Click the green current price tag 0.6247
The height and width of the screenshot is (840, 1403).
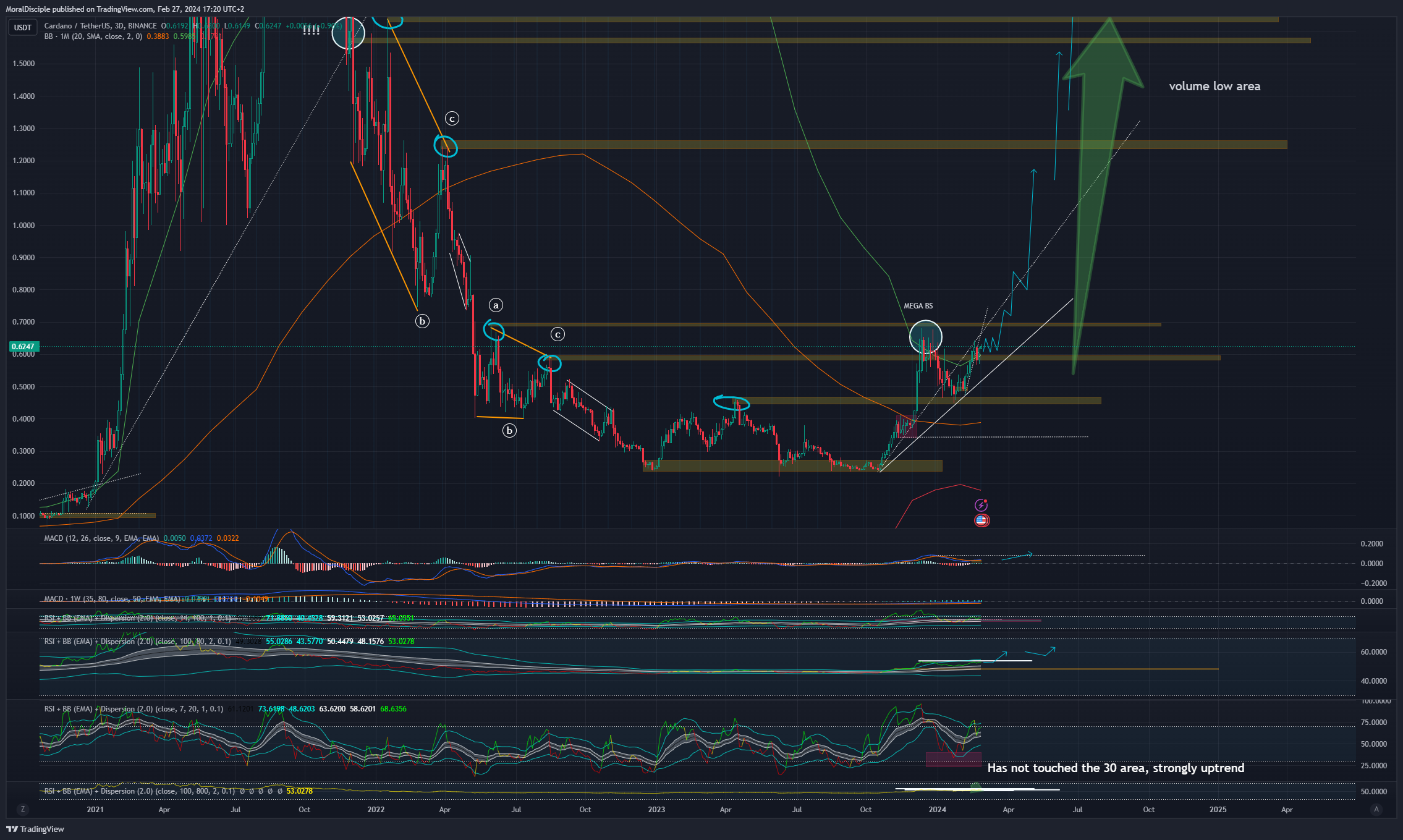click(23, 347)
